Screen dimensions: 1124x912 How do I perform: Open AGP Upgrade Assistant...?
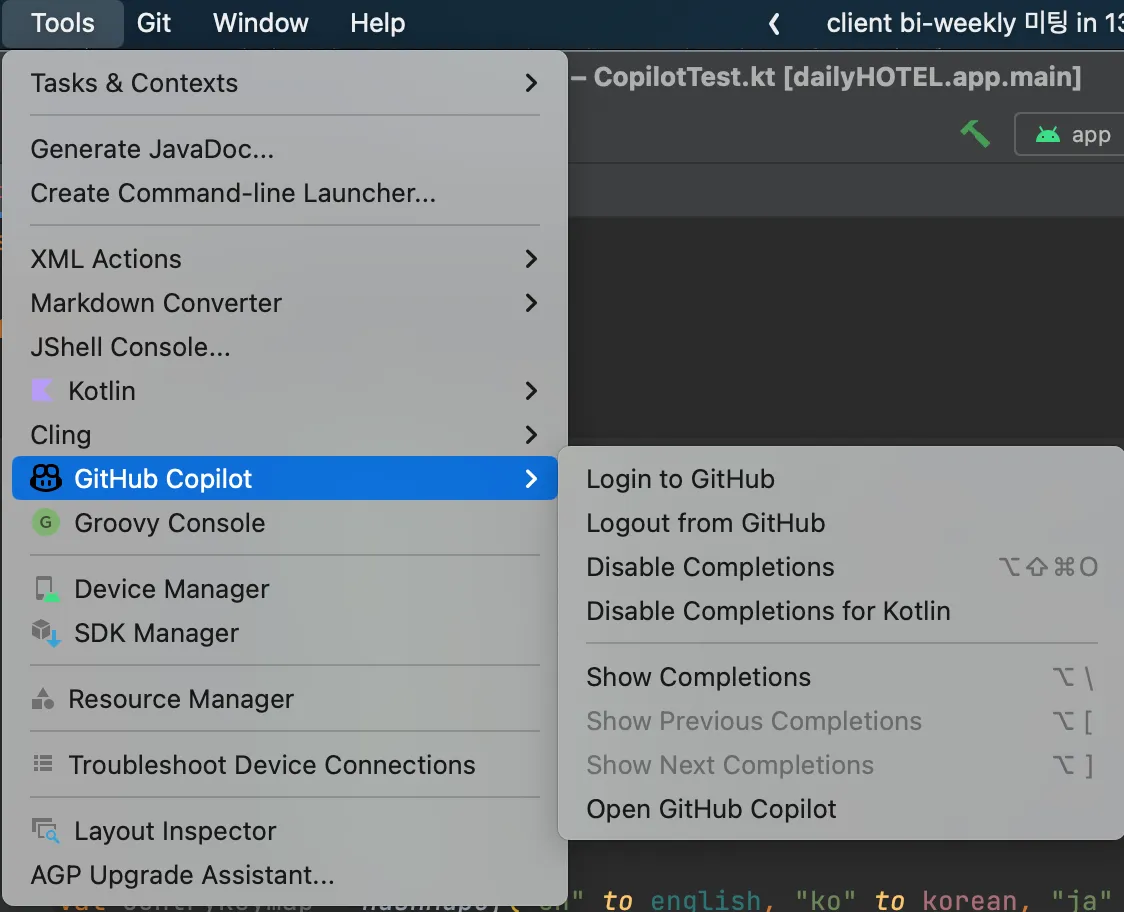285,875
